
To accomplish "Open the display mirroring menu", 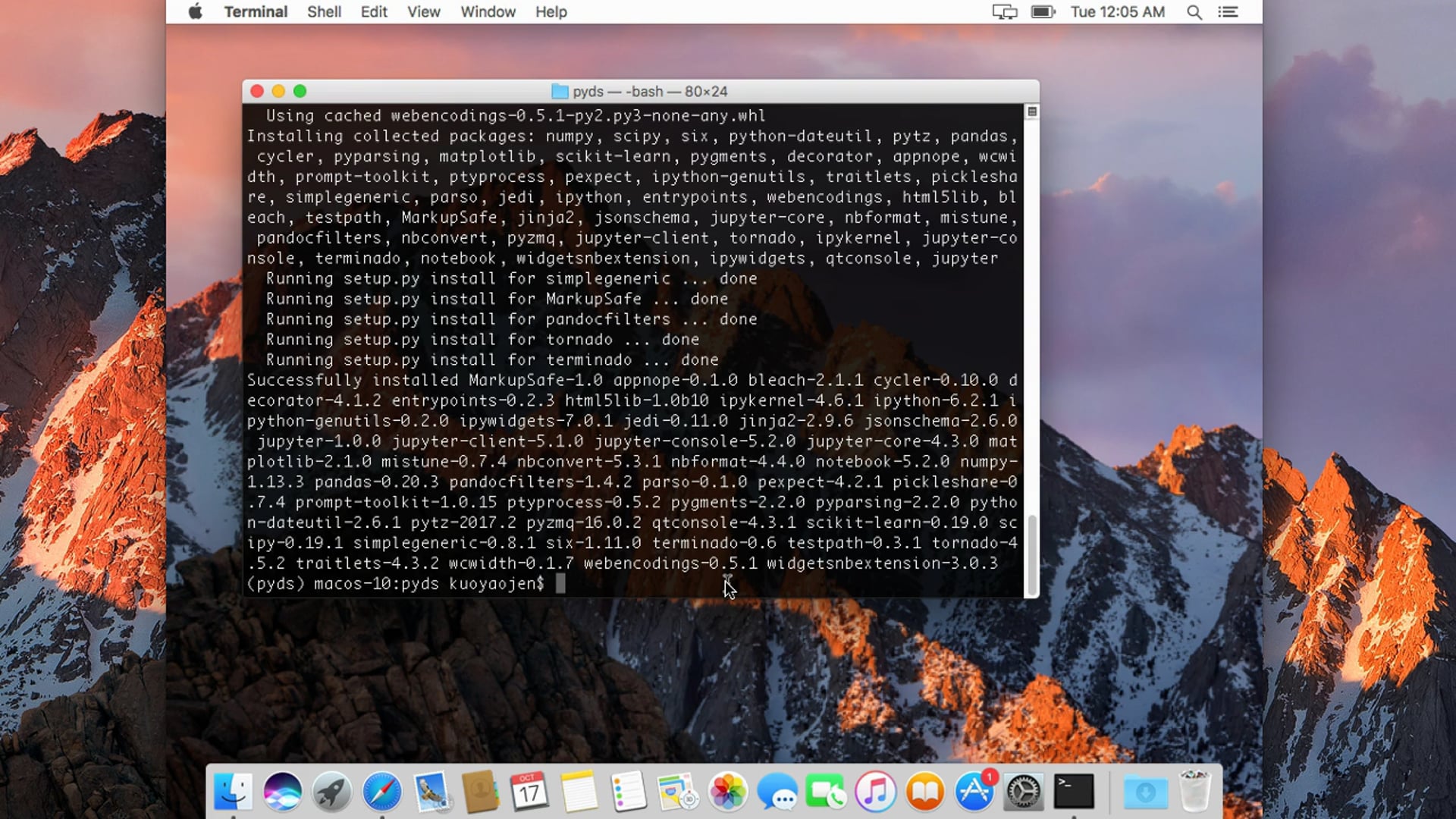I will point(1004,12).
